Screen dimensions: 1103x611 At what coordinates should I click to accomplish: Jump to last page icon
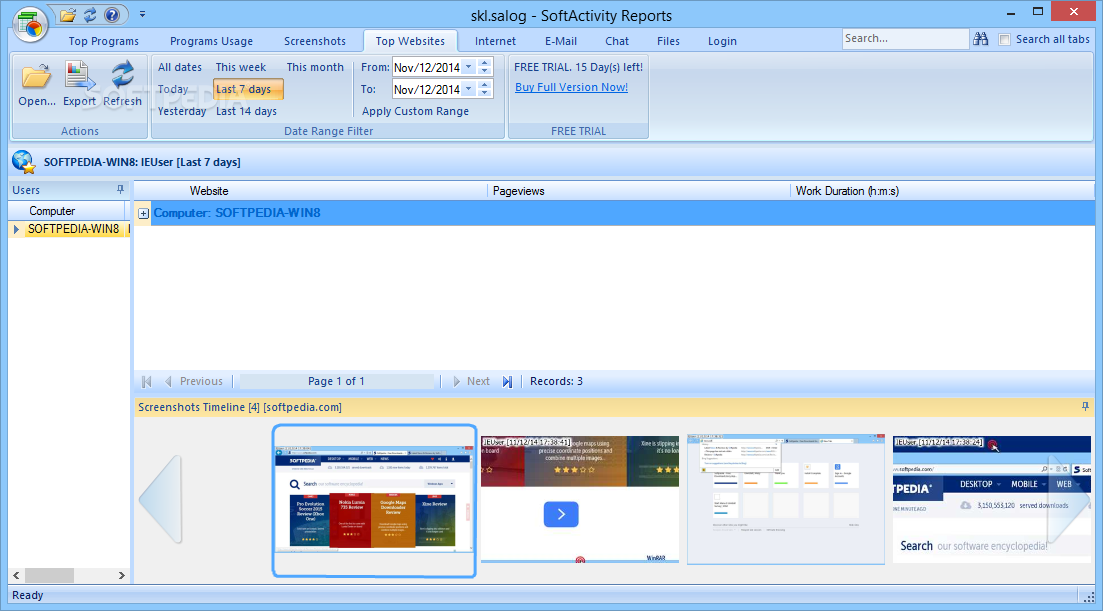pos(507,382)
